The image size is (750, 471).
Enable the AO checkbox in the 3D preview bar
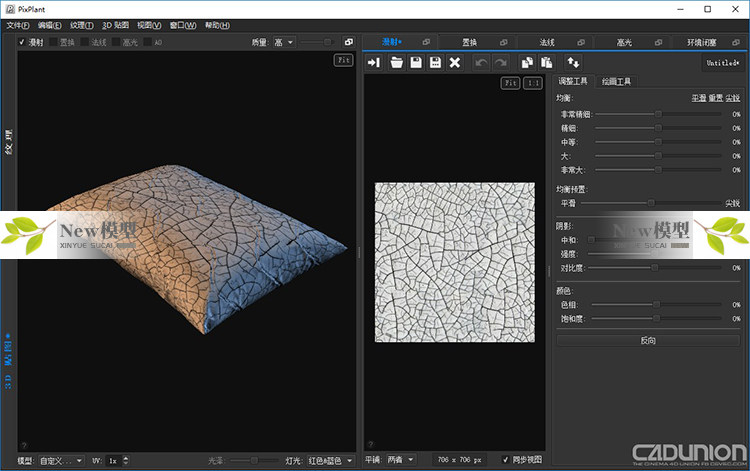(147, 42)
